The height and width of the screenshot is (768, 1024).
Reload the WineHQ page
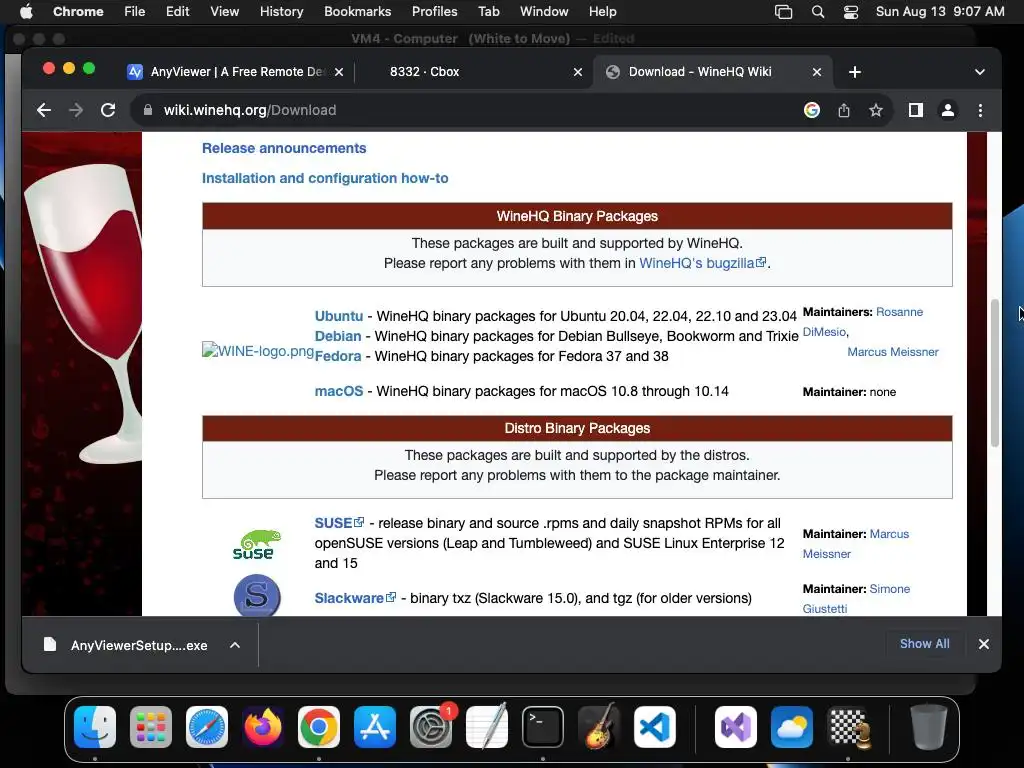(108, 110)
